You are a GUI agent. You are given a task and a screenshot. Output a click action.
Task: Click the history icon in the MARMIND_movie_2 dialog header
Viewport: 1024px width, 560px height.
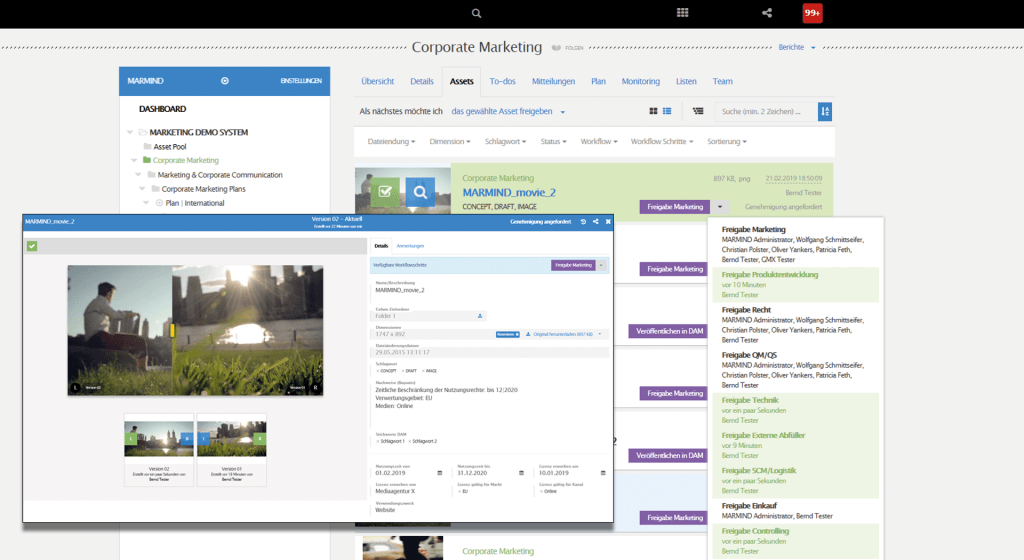pyautogui.click(x=583, y=220)
